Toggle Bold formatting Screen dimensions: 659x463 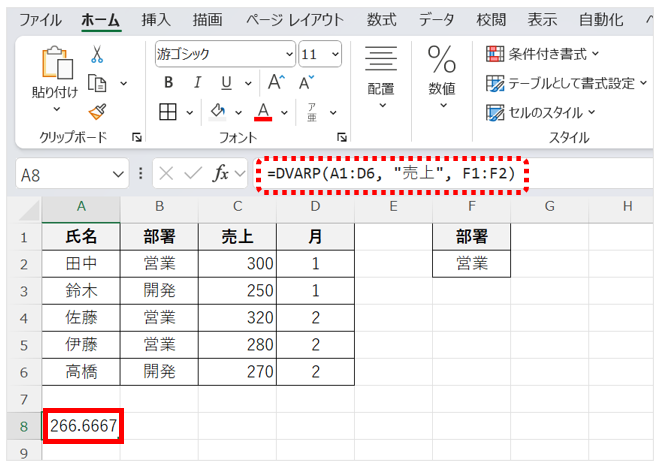click(168, 83)
